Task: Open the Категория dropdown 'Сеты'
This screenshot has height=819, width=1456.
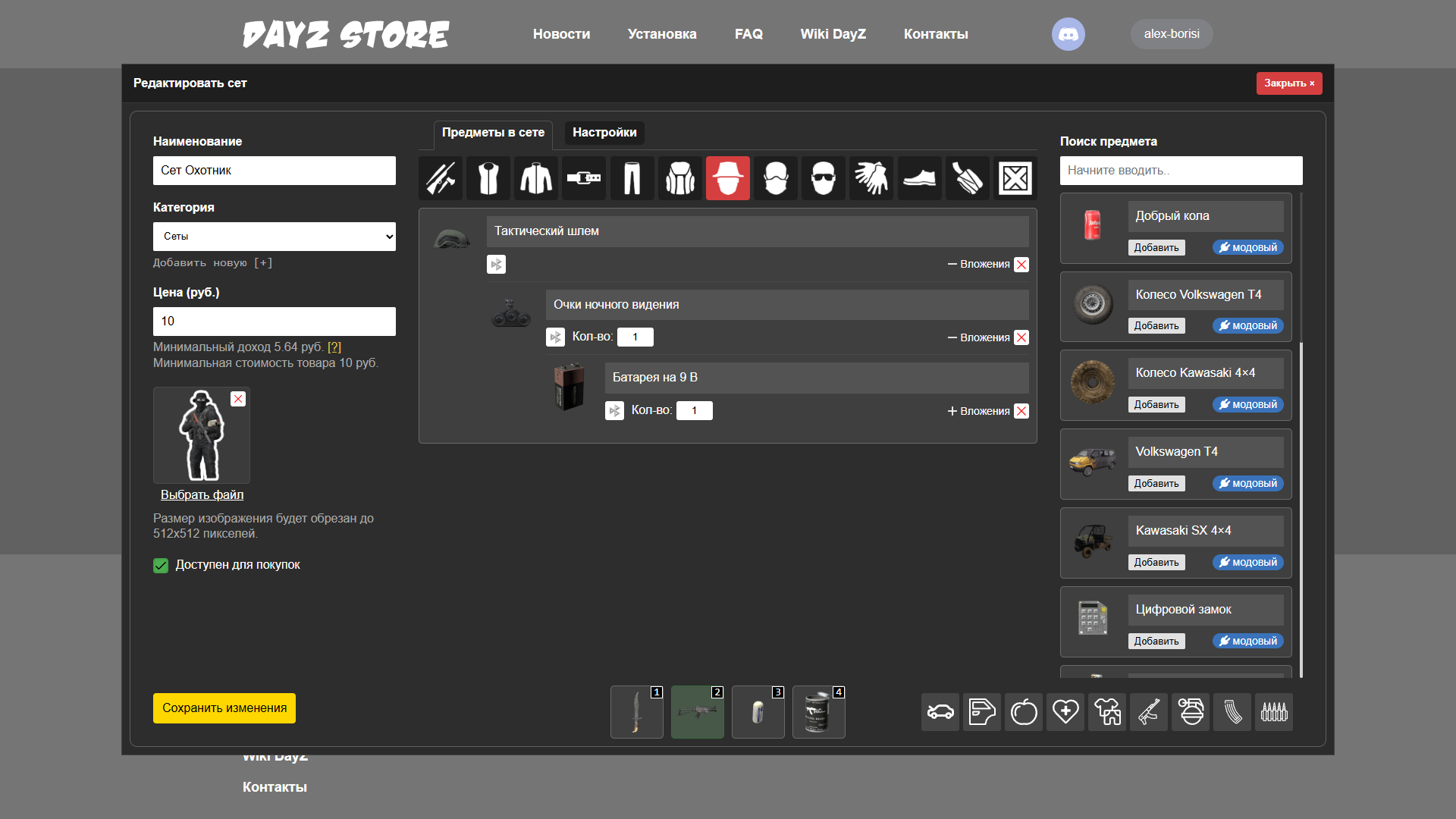Action: 275,237
